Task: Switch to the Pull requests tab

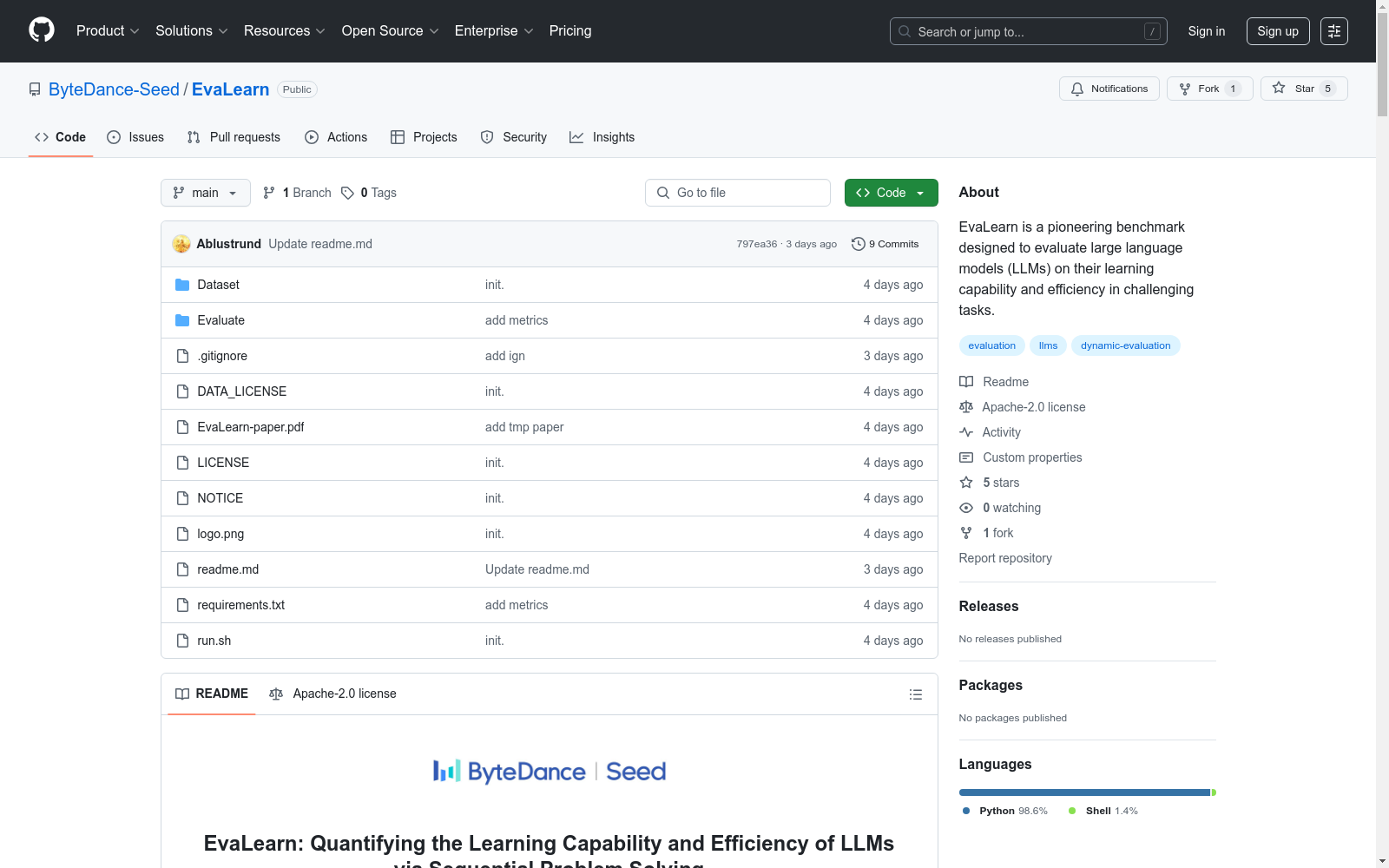Action: click(x=234, y=137)
